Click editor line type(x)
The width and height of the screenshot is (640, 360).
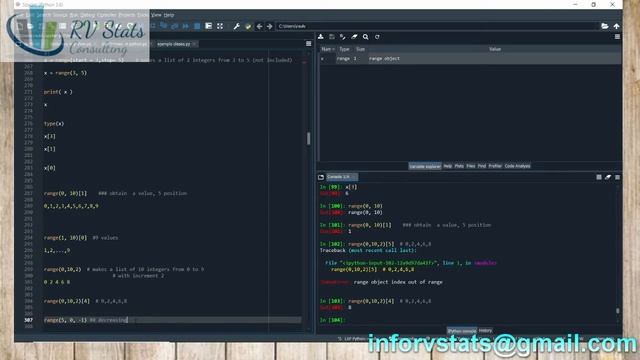pos(54,124)
